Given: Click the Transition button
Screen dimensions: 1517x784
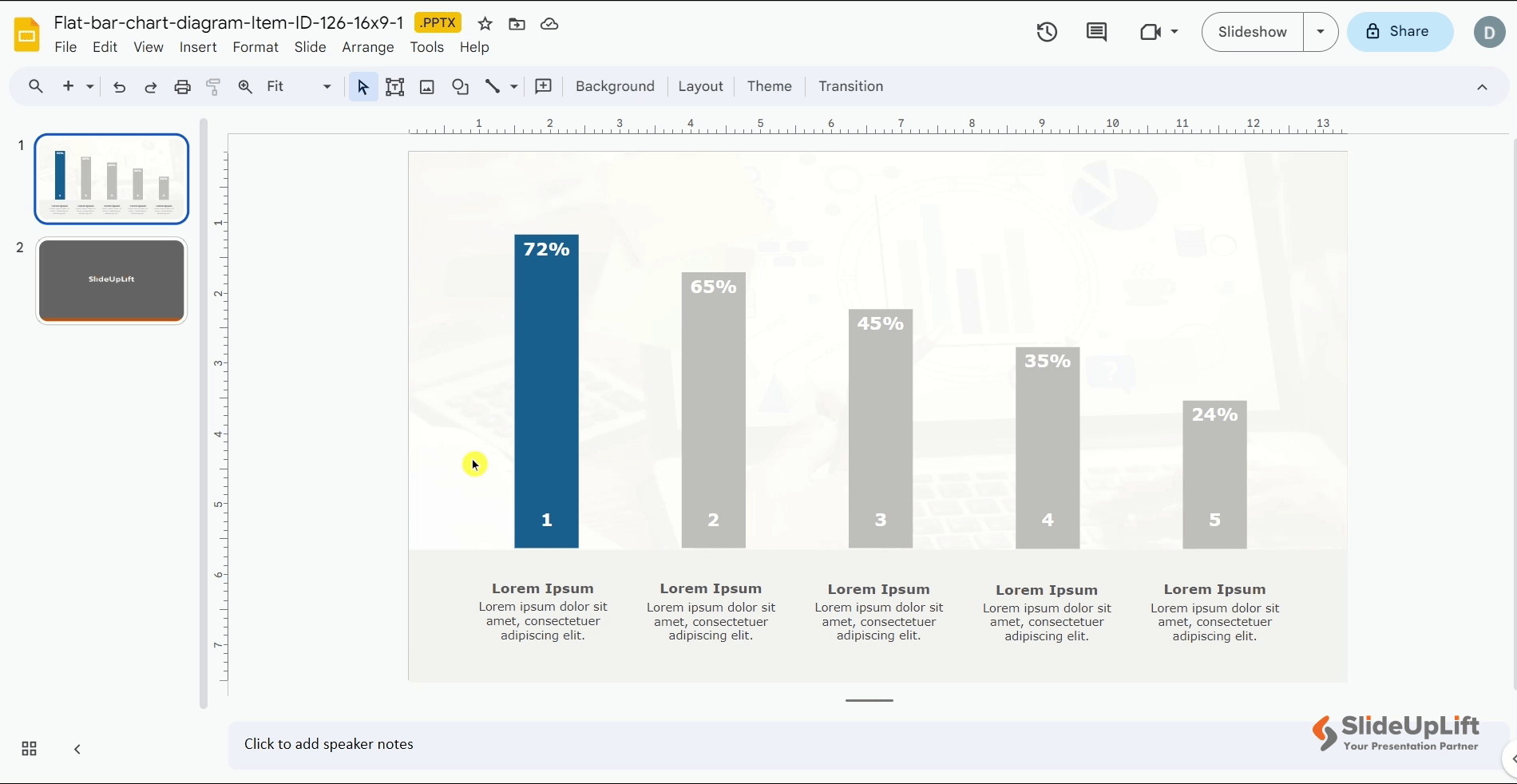Looking at the screenshot, I should (850, 86).
